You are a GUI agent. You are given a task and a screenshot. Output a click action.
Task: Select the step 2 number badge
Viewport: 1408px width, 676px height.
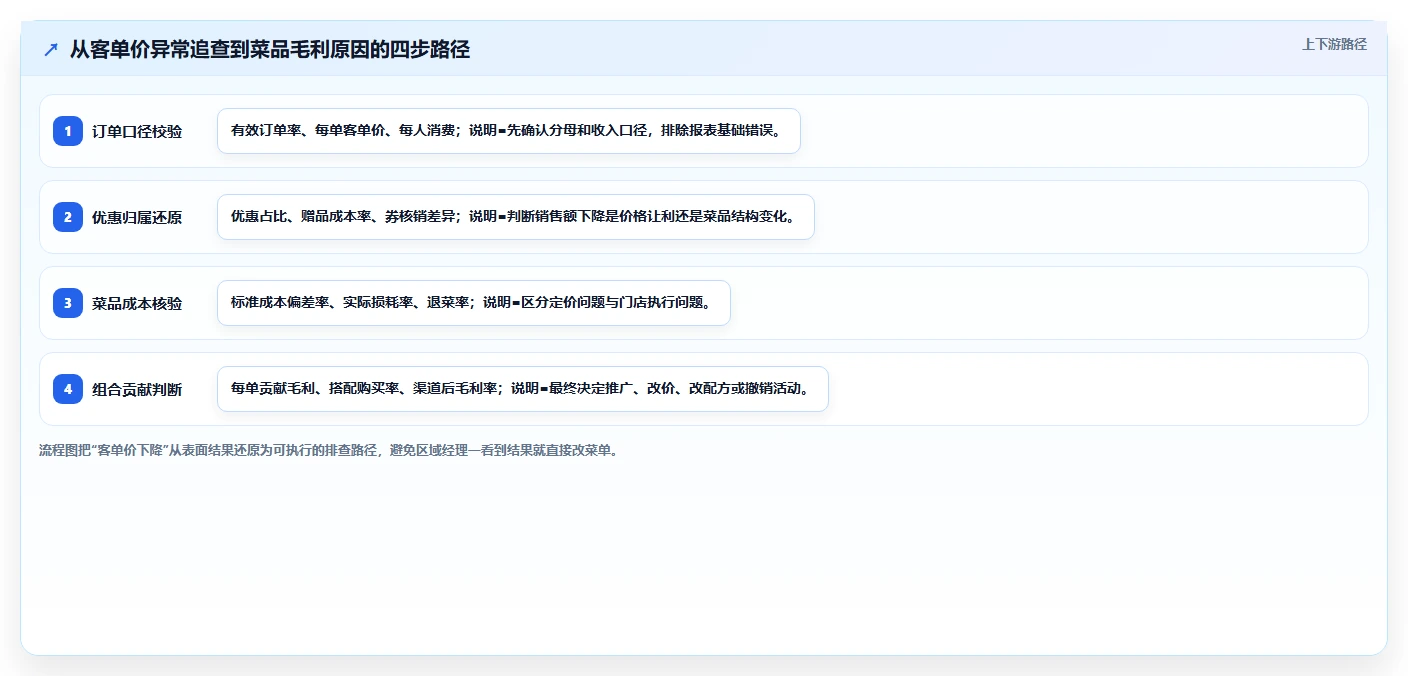tap(68, 217)
